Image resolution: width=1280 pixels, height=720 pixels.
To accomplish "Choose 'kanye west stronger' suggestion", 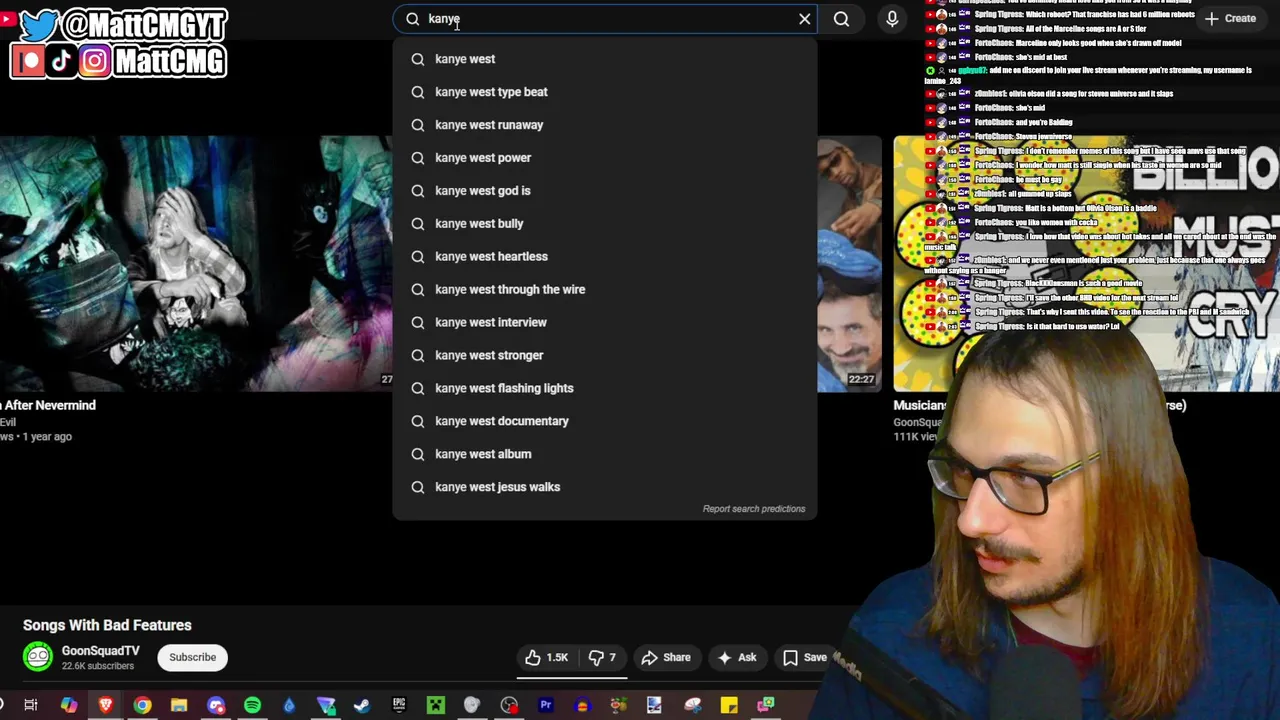I will [605, 356].
